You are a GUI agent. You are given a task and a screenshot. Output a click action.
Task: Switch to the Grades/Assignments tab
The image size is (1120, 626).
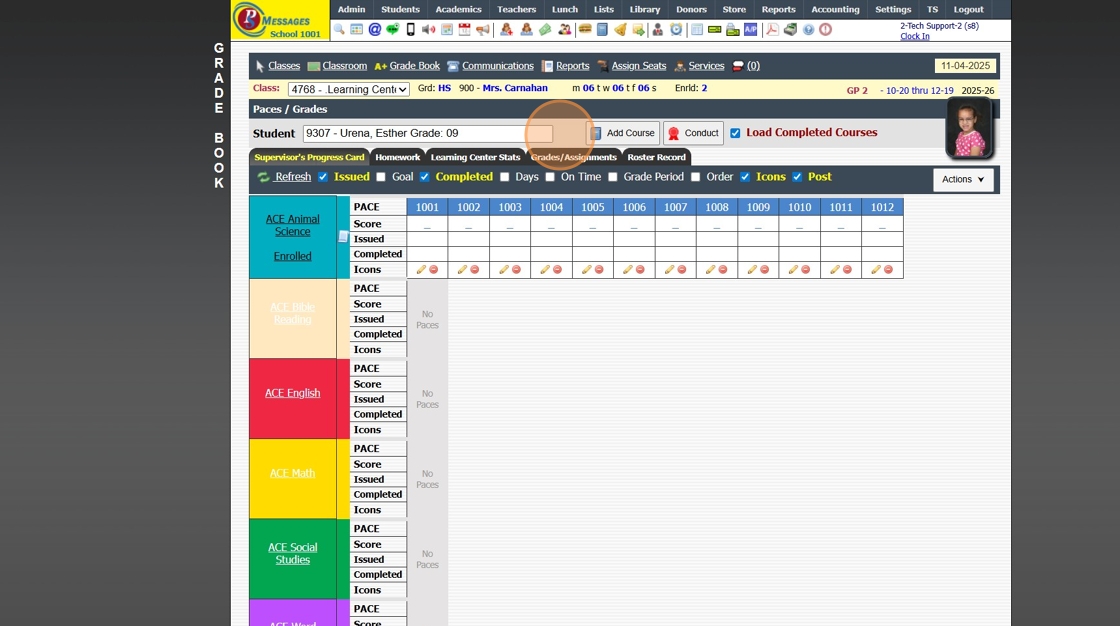click(574, 157)
